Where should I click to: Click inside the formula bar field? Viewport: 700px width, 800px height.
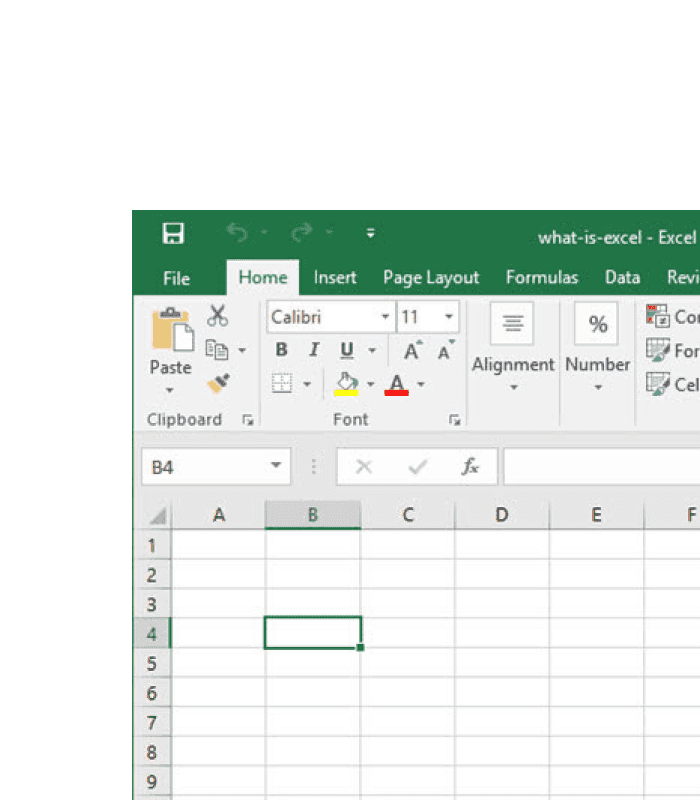[602, 466]
